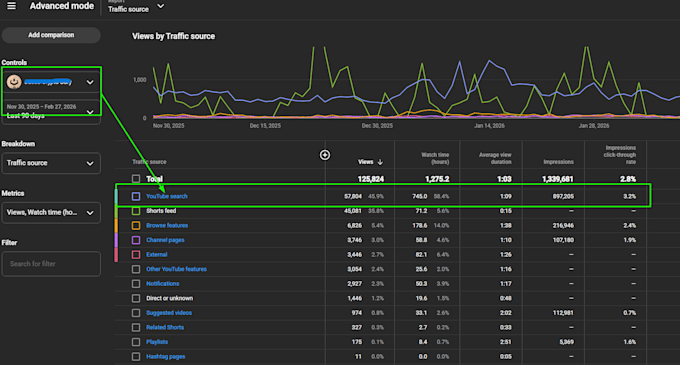Click the Traffic source column header
Viewport: 680px width, 365px height.
click(149, 162)
